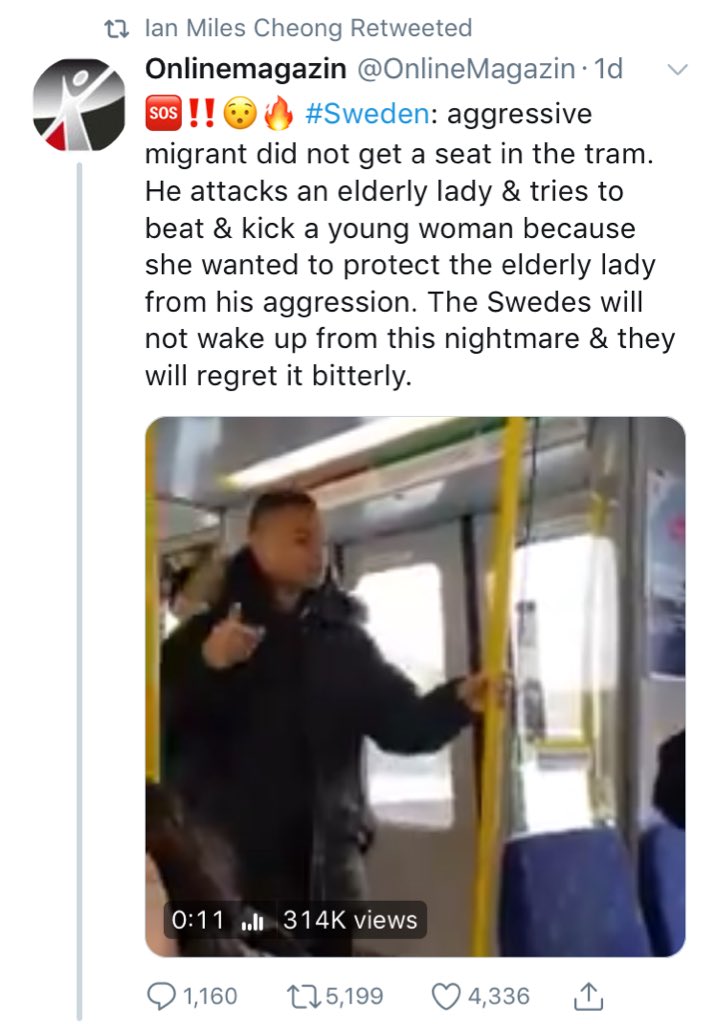Tap the share upload icon

(588, 996)
